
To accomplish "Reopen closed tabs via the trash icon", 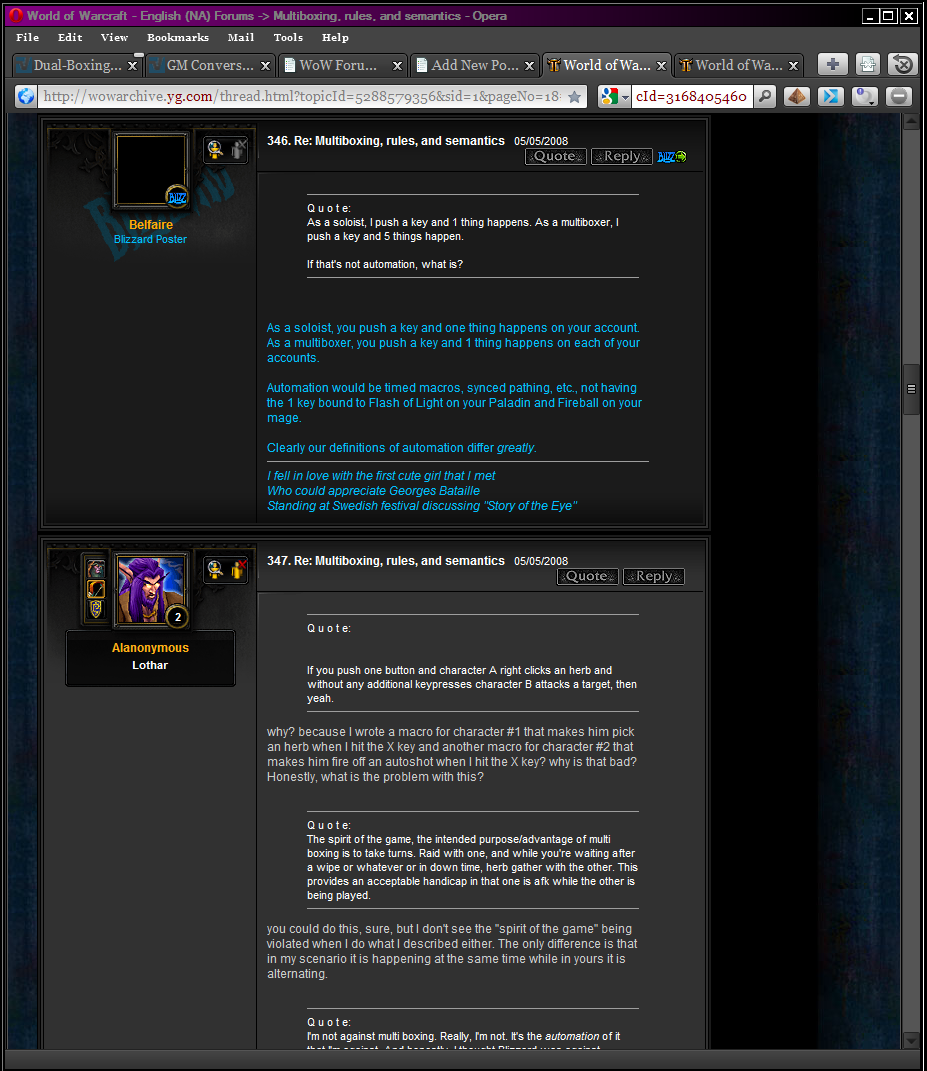I will point(902,65).
